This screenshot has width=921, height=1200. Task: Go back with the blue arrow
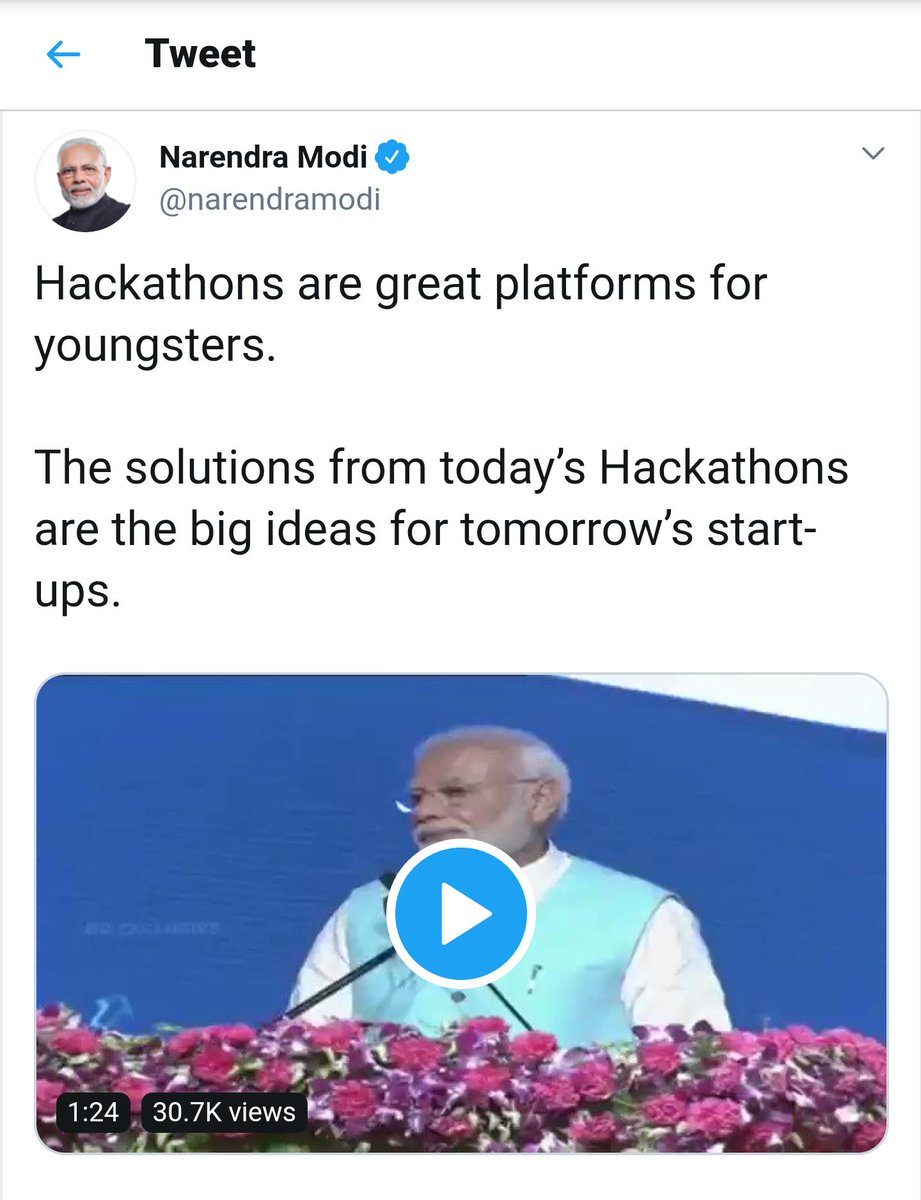click(x=63, y=55)
